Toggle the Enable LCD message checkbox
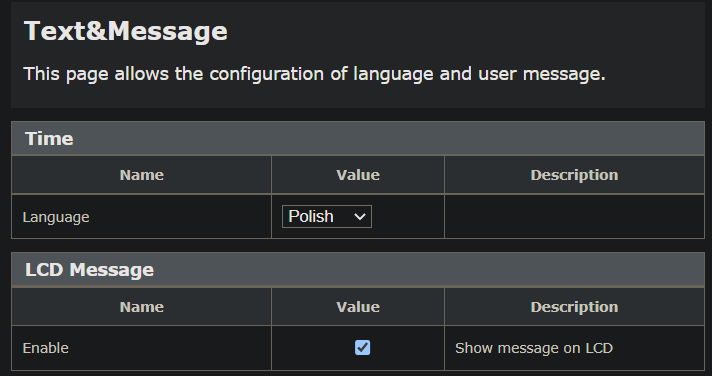The width and height of the screenshot is (712, 376). click(x=362, y=348)
